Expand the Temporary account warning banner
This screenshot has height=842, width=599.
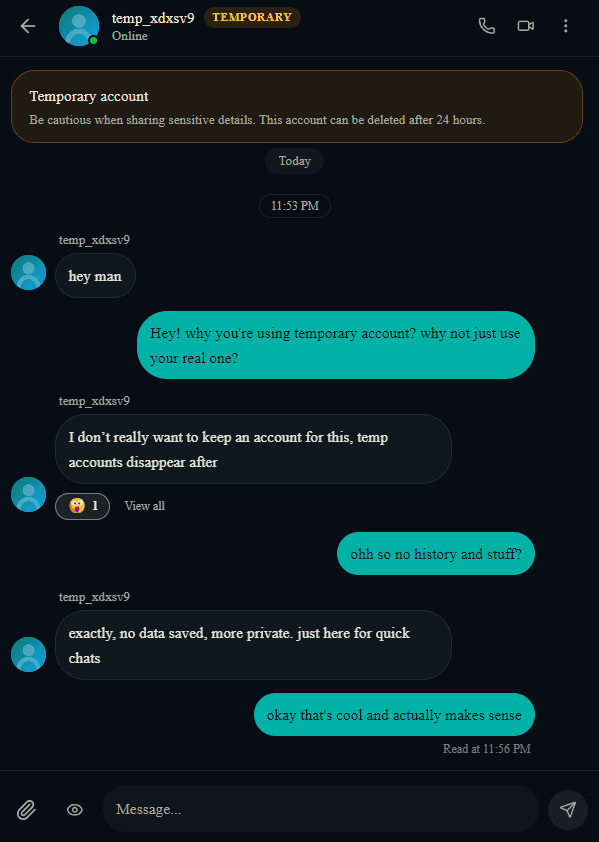tap(296, 104)
